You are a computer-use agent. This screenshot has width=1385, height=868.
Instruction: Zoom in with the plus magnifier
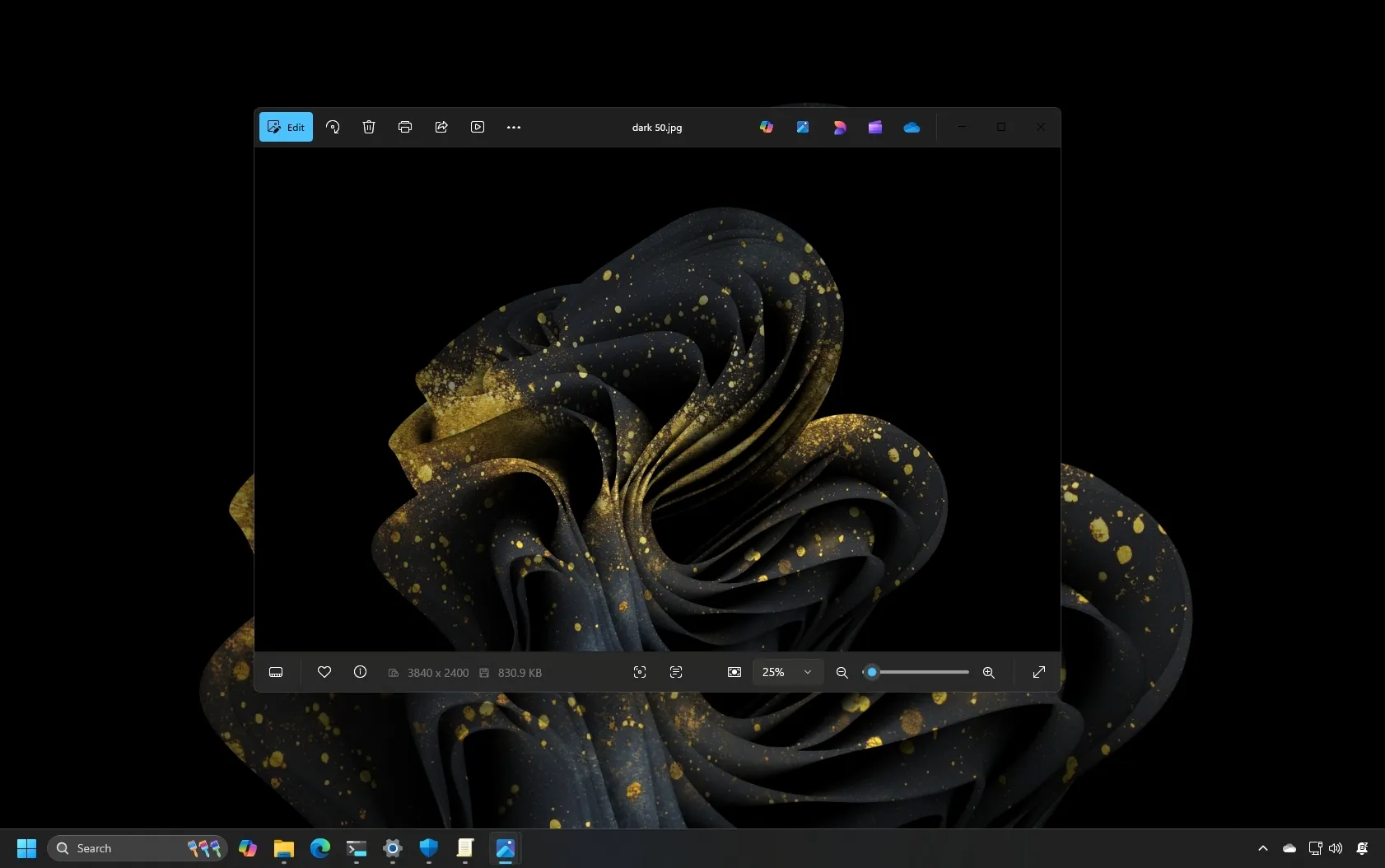pos(989,672)
